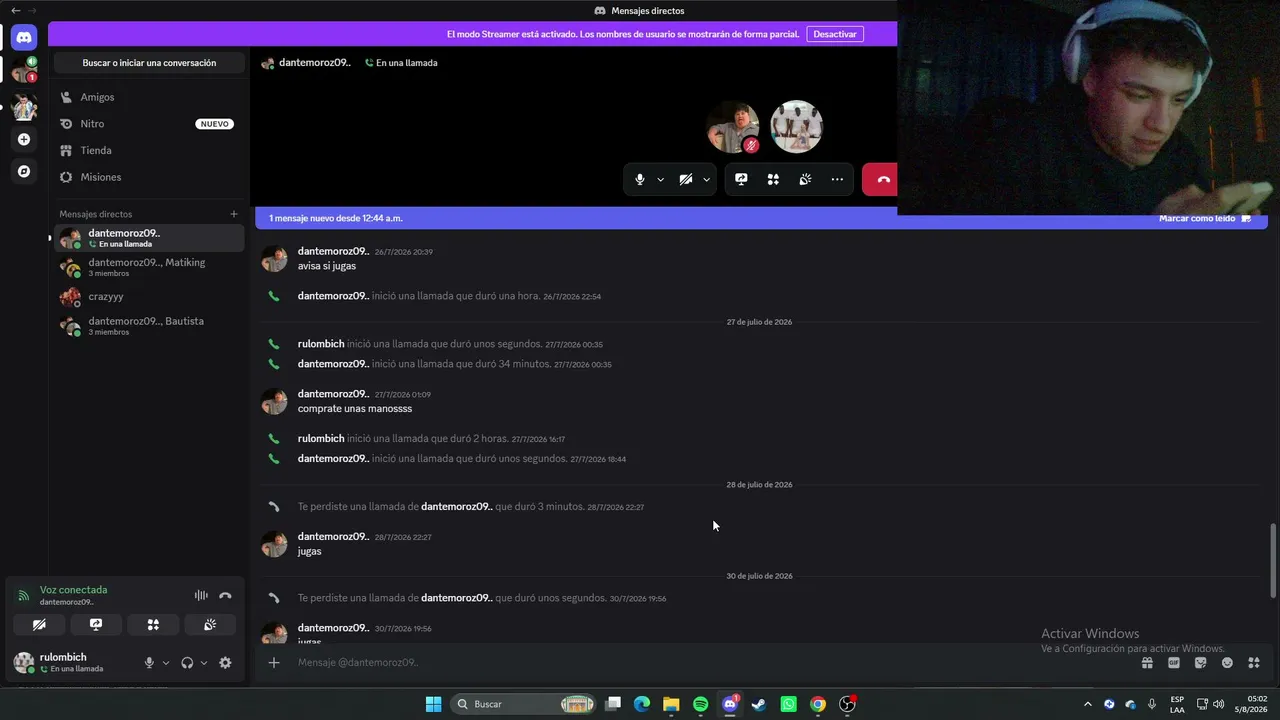Screen dimensions: 1280x720
Task: Expand camera options arrow in call controls
Action: [706, 180]
